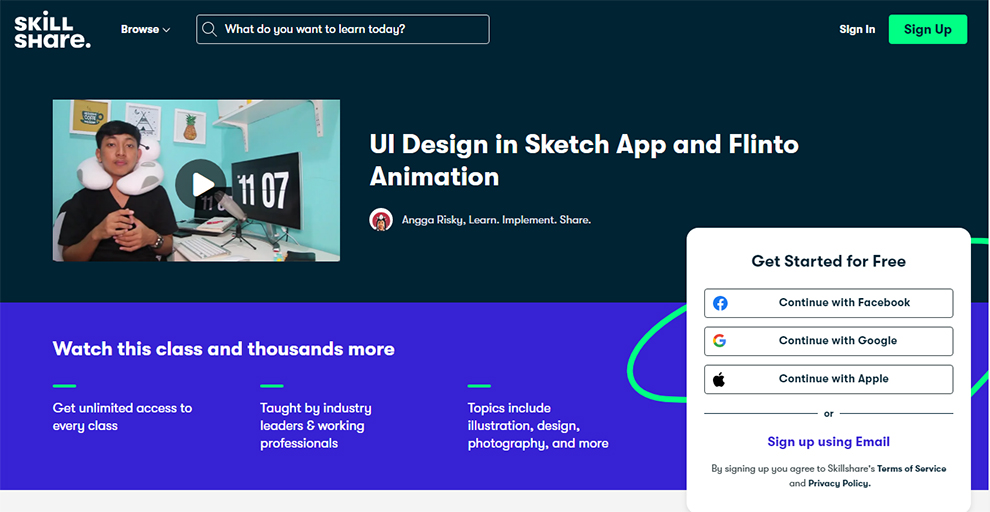Open the Terms of Service link

coord(911,468)
